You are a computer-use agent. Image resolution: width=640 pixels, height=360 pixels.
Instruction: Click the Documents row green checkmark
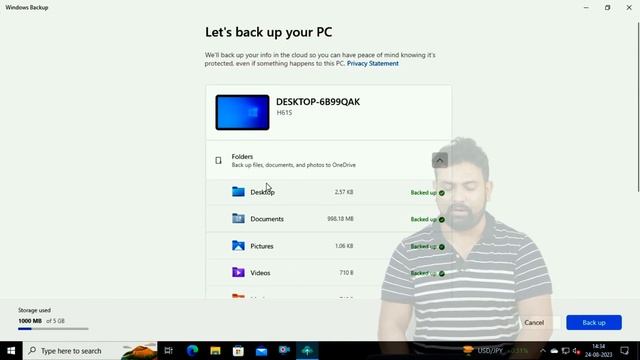pyautogui.click(x=442, y=220)
